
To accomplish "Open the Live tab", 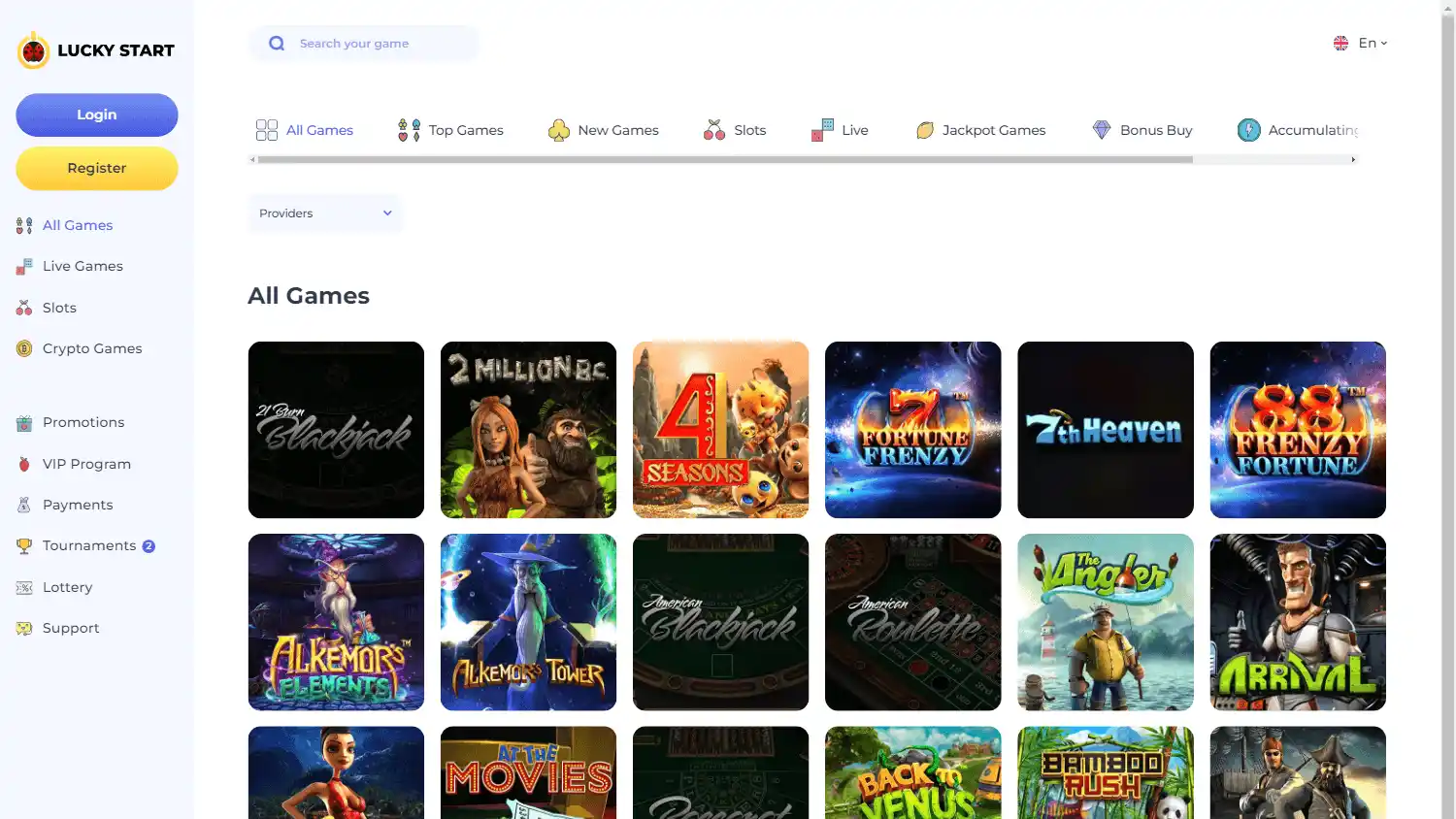I will tap(840, 130).
